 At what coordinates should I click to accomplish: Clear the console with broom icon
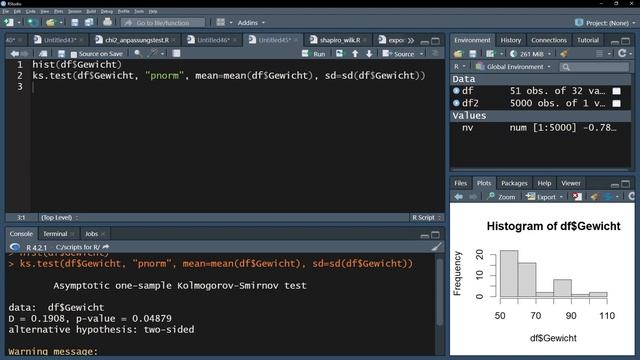point(436,247)
